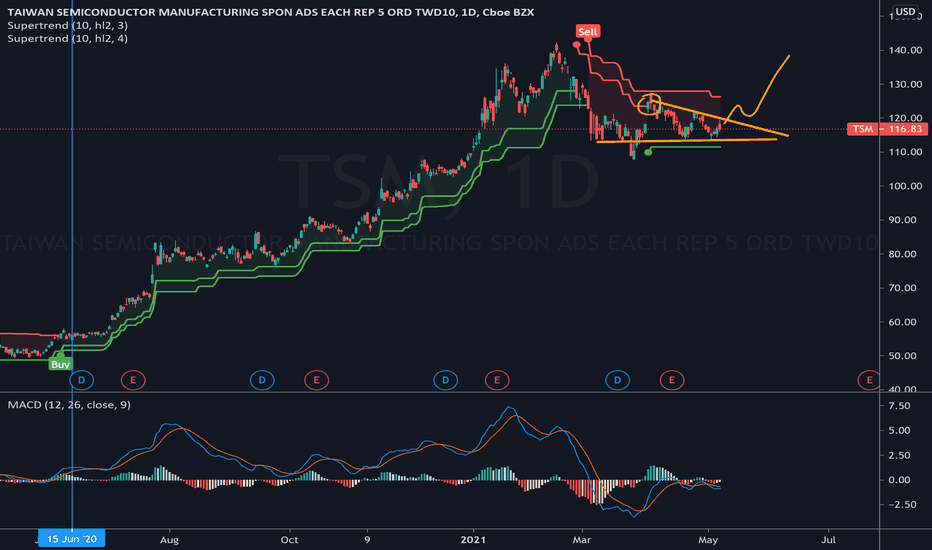Click the Oct time axis label
932x550 pixels.
(x=289, y=540)
